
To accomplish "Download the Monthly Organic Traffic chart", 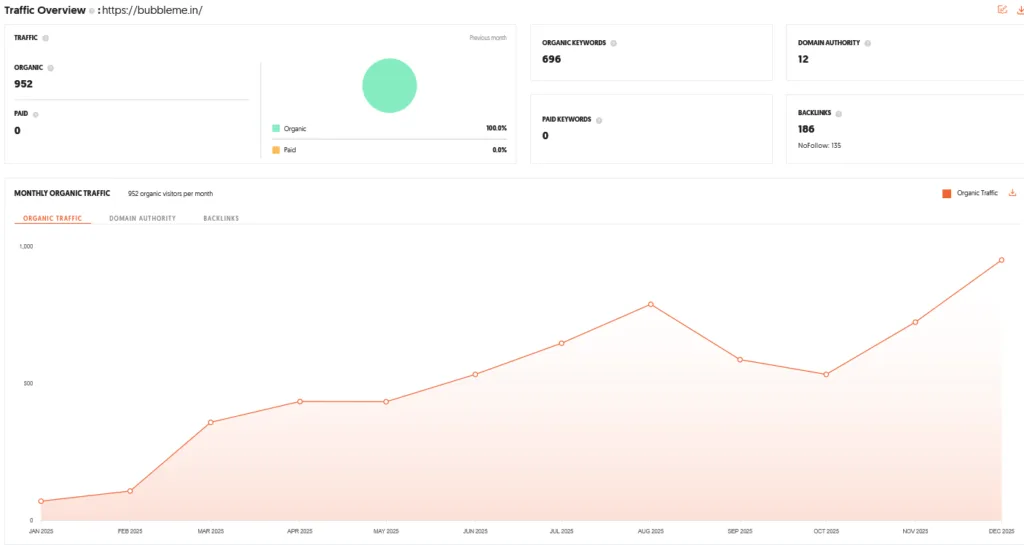I will [1012, 193].
